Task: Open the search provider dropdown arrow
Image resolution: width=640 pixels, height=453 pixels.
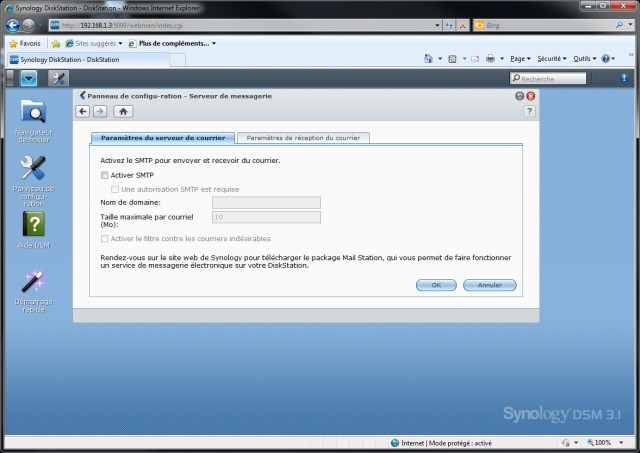Action: coord(631,25)
